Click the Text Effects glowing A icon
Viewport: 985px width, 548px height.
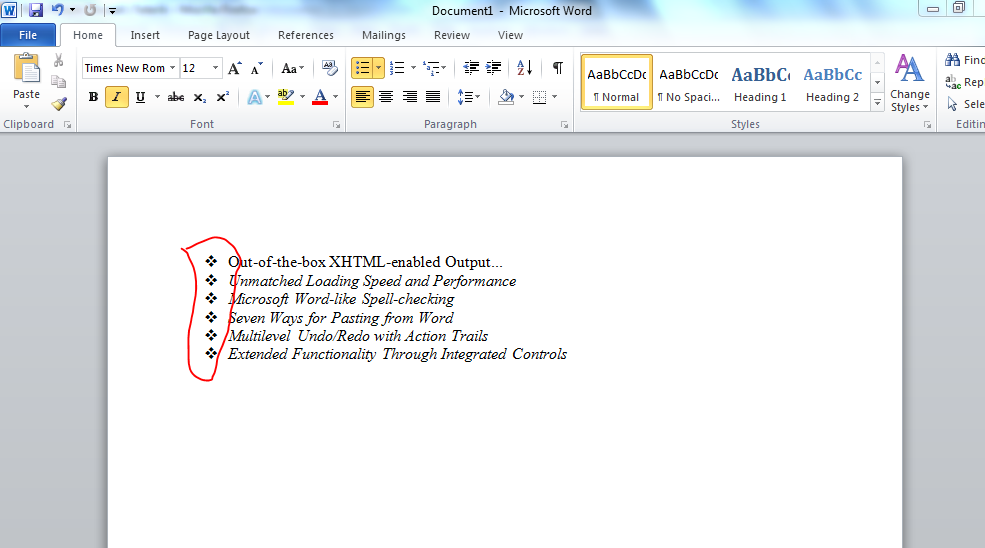(x=254, y=97)
